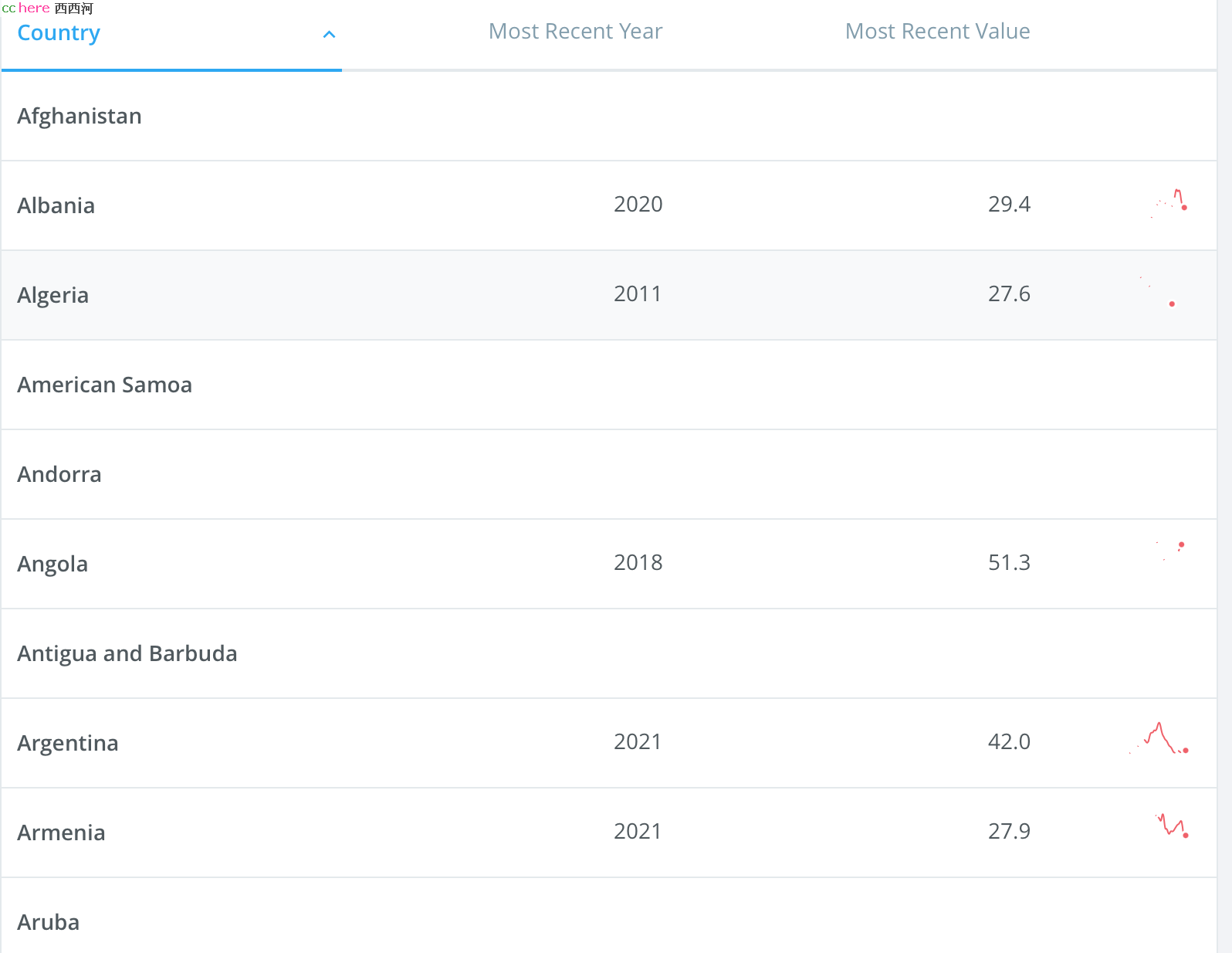
Task: Open Albania country link
Action: tap(56, 205)
